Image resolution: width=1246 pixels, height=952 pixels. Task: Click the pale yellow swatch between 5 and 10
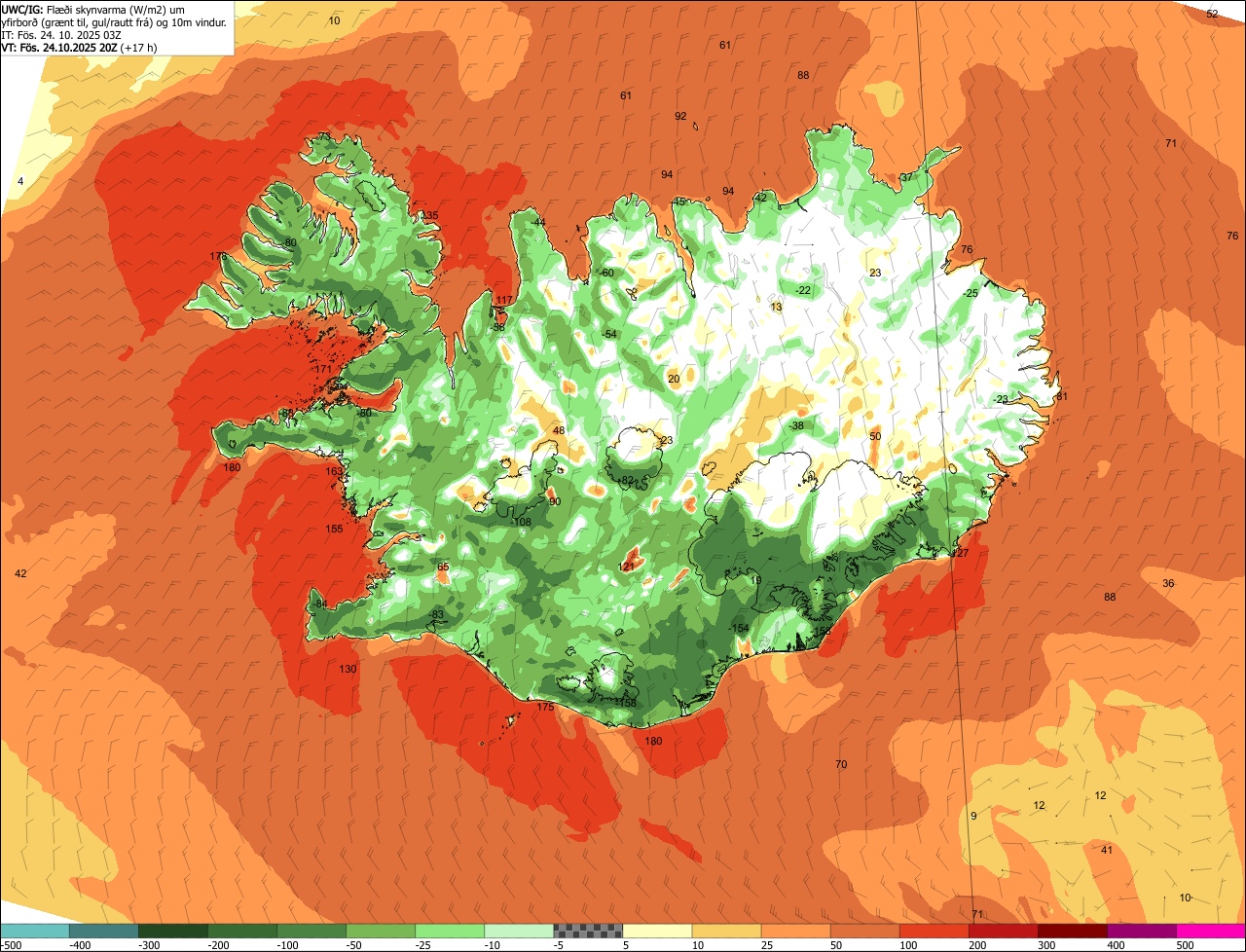pyautogui.click(x=657, y=931)
